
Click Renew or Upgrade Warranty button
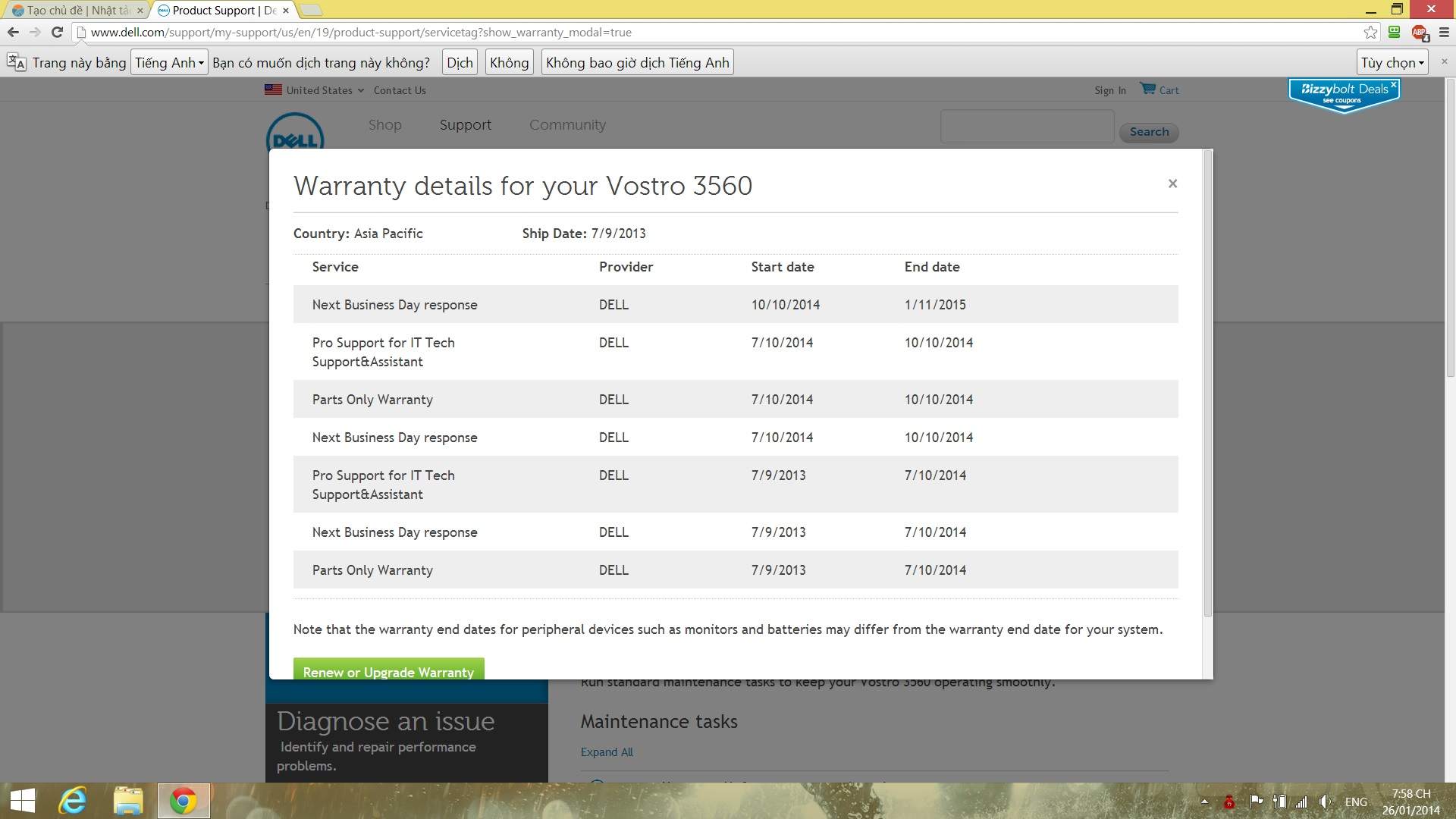click(x=388, y=670)
